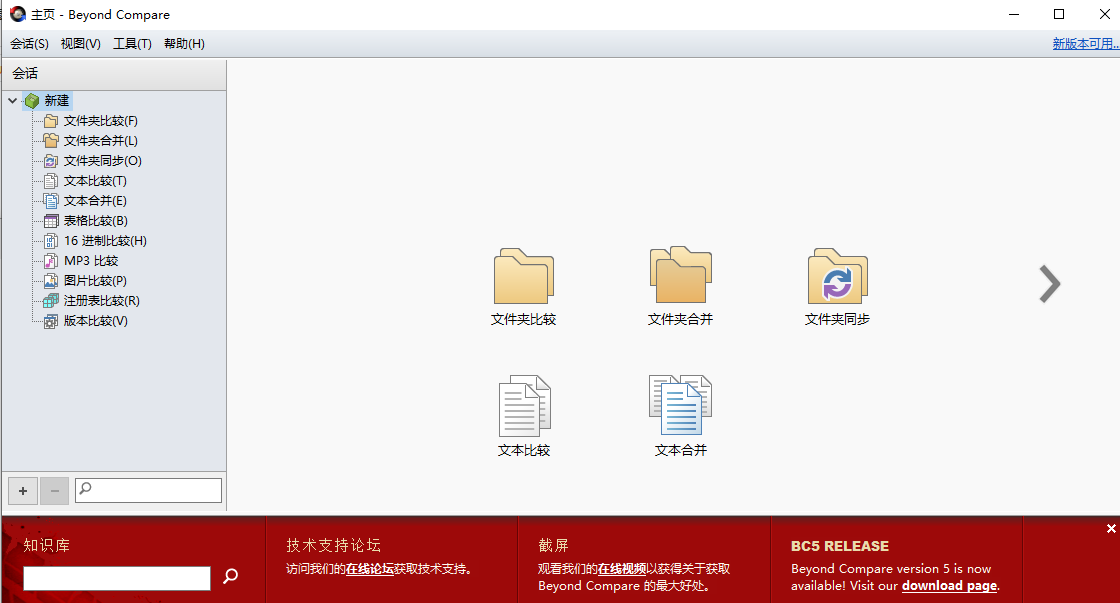Click the 知识库 heading
This screenshot has width=1120, height=603.
(46, 546)
